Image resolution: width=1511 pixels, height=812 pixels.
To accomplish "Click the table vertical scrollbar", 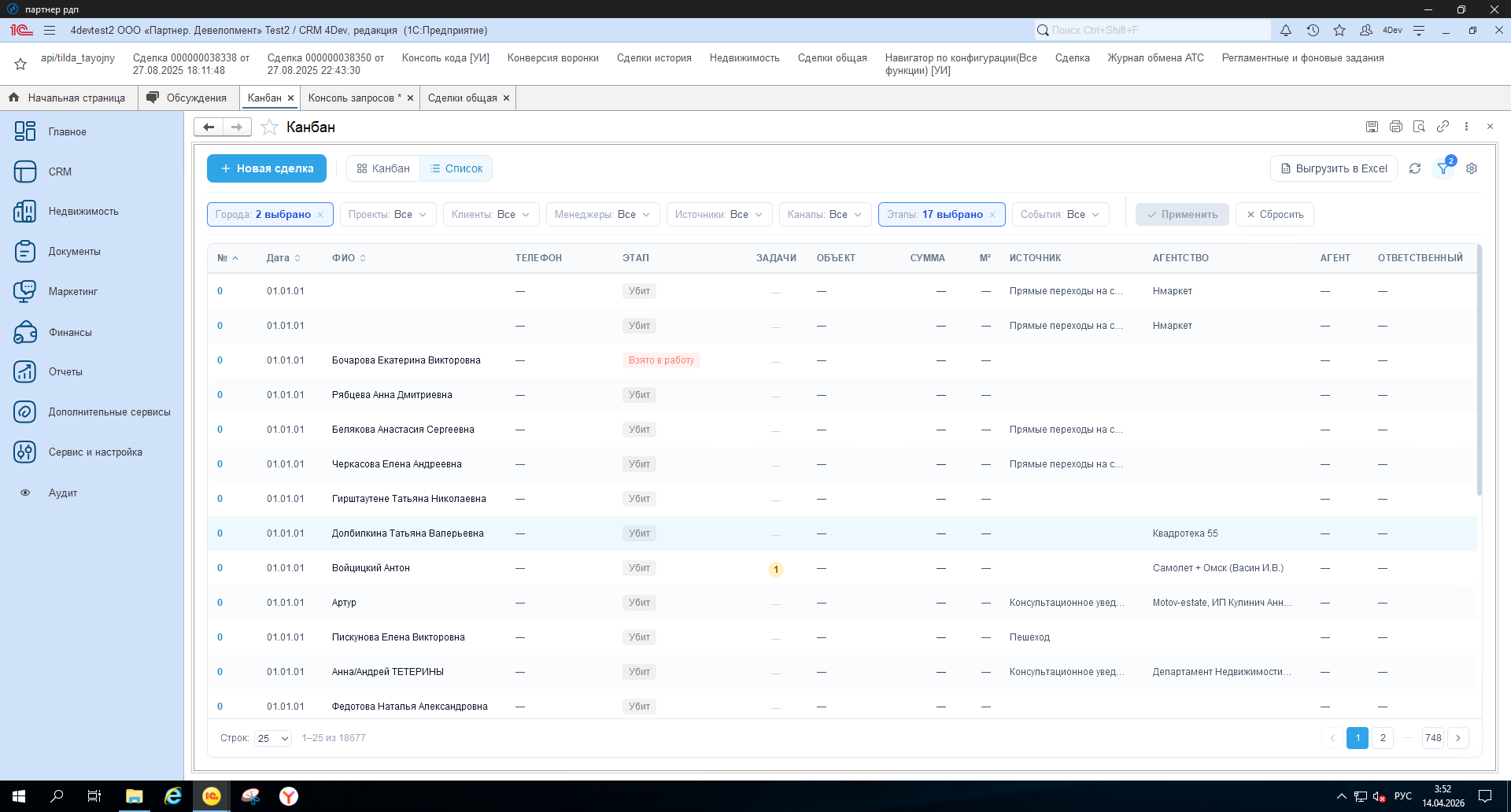I will (x=1479, y=370).
